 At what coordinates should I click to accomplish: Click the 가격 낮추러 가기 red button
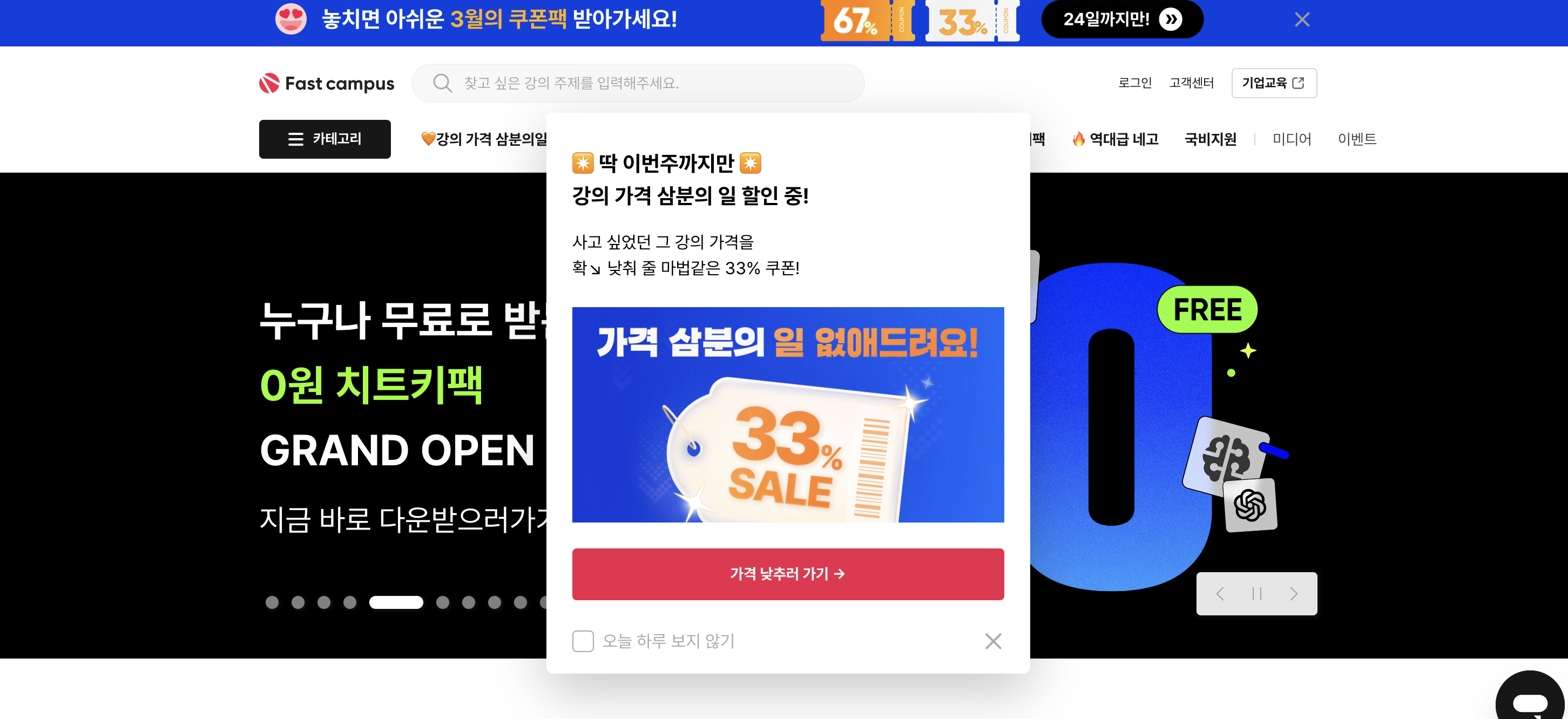[788, 574]
